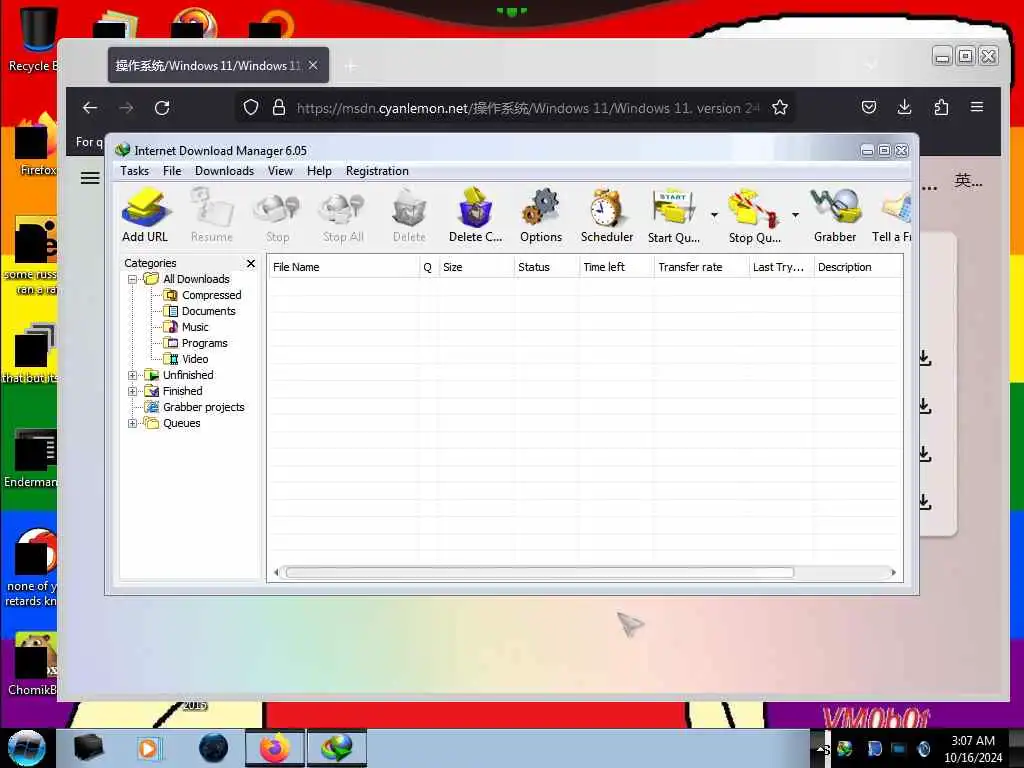Open the webpage sidebar hamburger menu
The height and width of the screenshot is (768, 1024).
90,178
